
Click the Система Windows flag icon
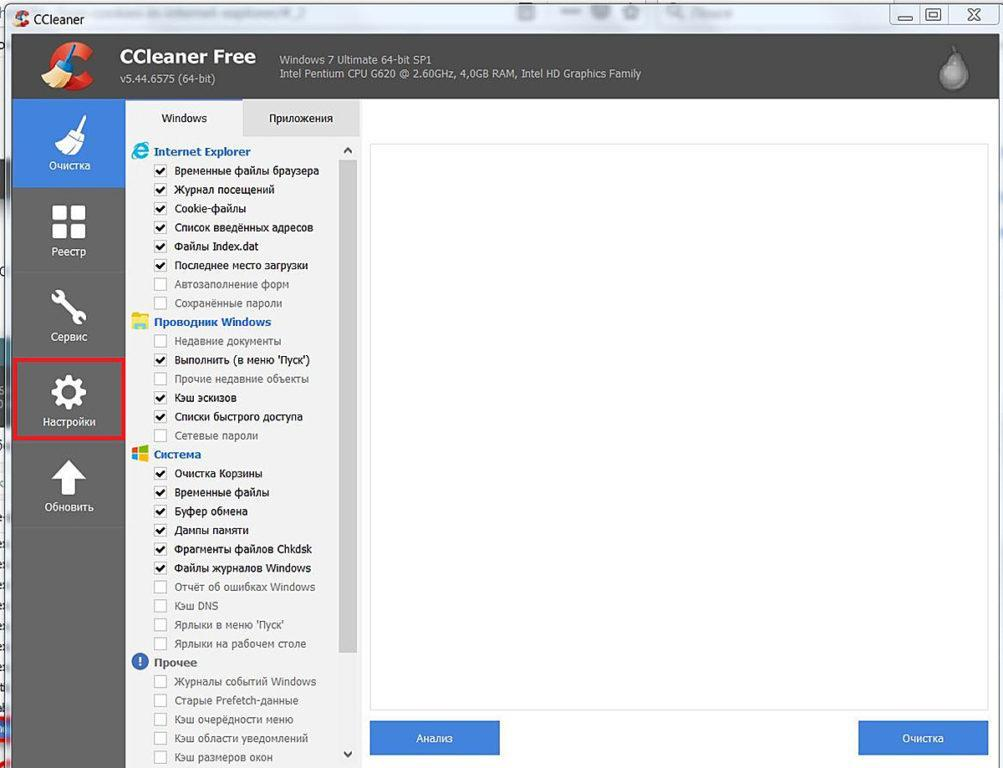(x=140, y=454)
